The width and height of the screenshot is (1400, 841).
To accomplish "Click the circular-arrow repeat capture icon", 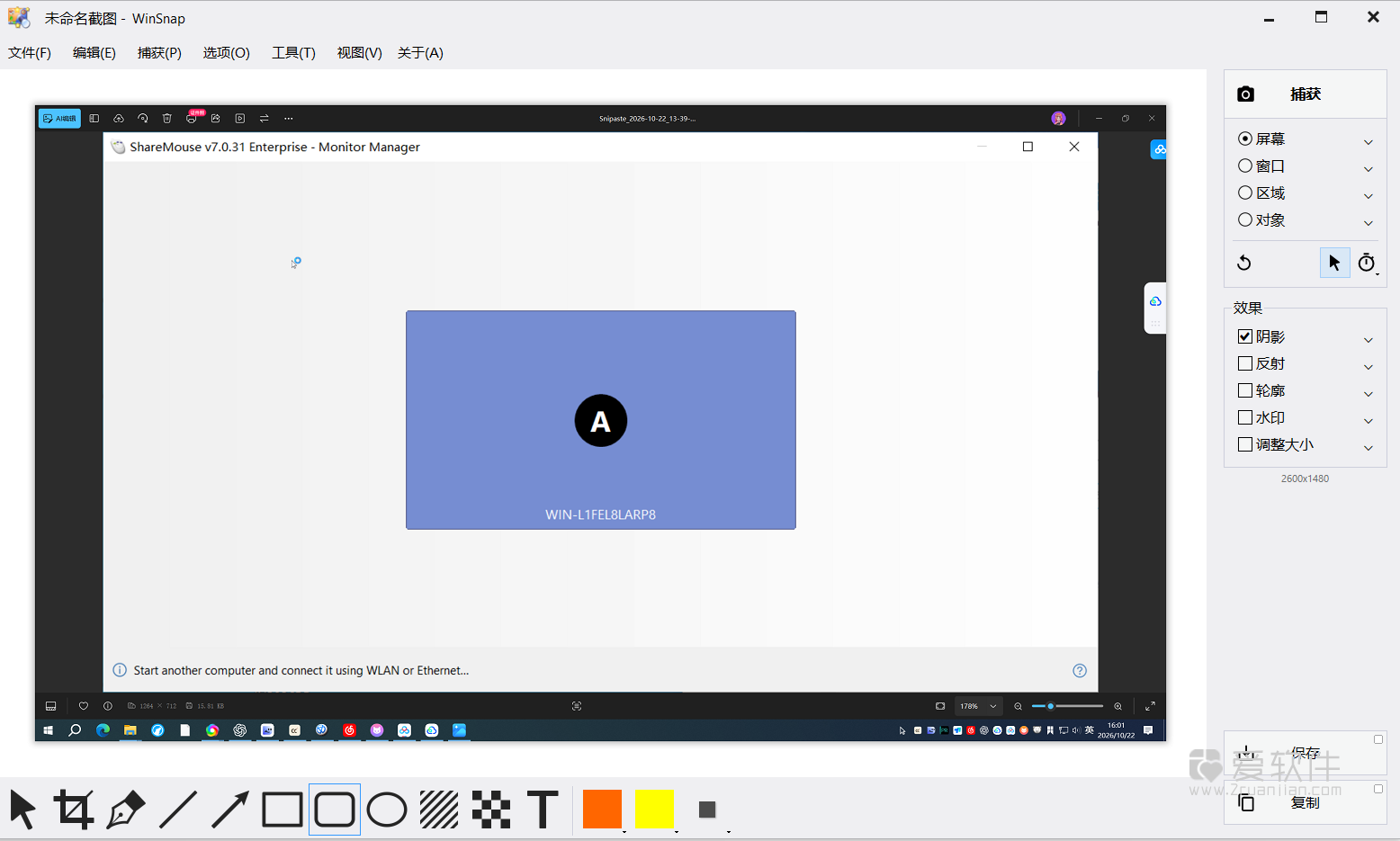I will pyautogui.click(x=1244, y=263).
